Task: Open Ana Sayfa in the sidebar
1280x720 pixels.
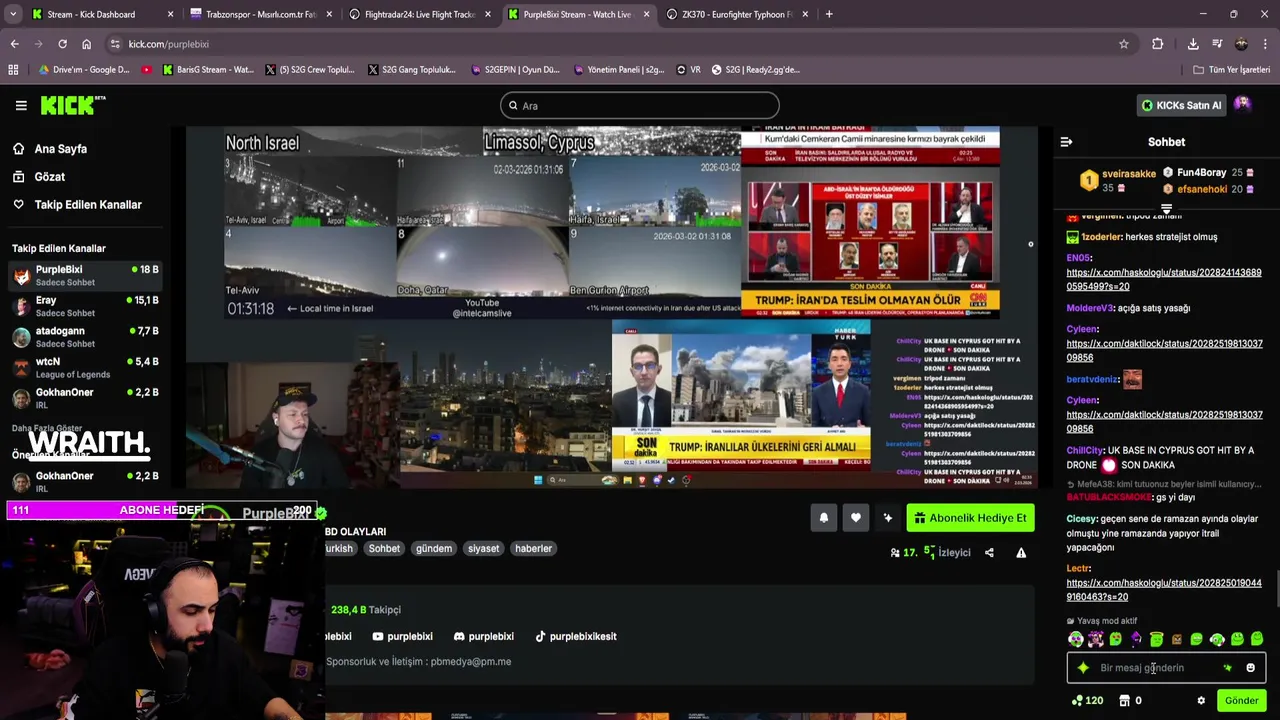Action: point(61,149)
